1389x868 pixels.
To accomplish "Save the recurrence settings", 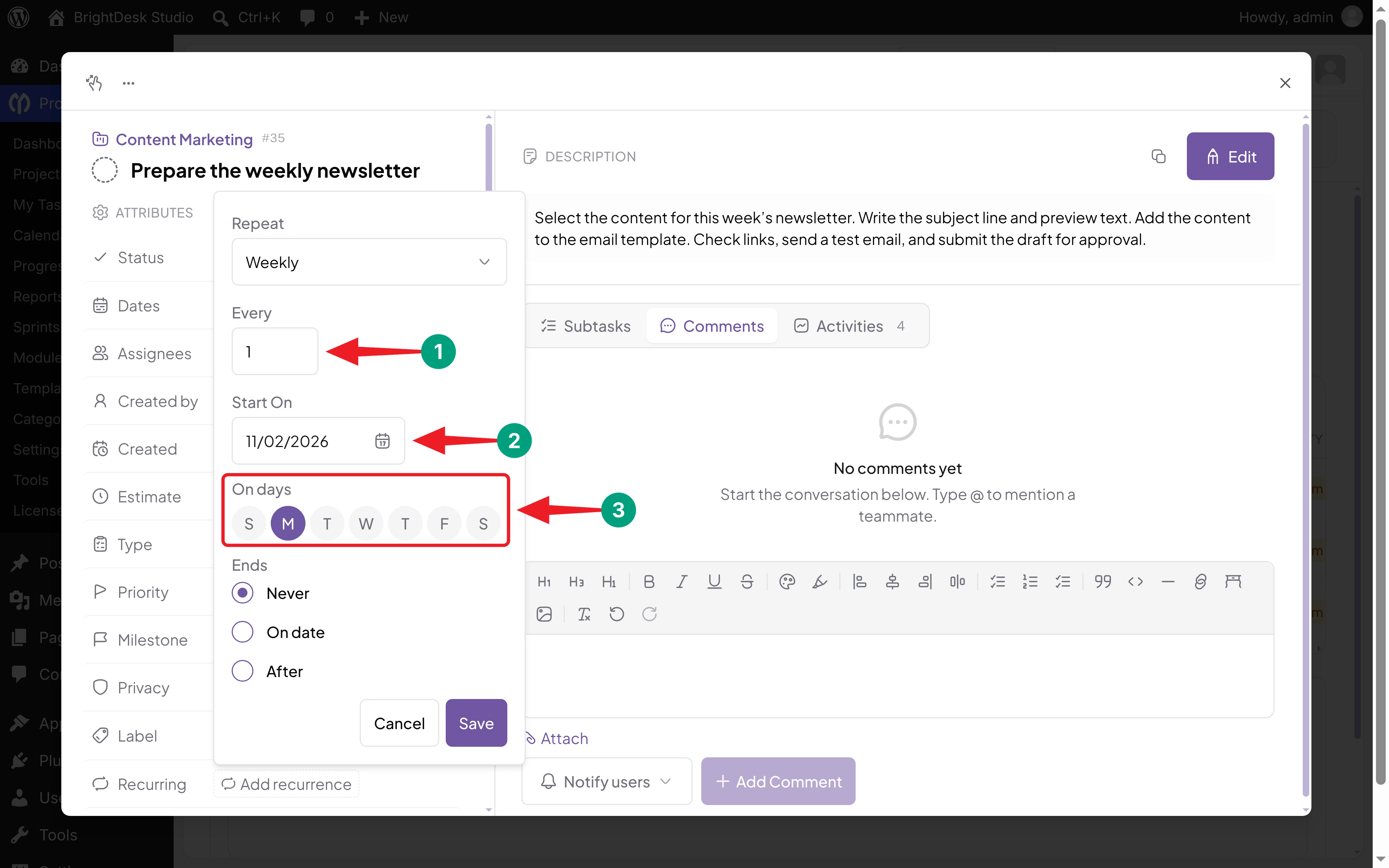I will point(476,723).
